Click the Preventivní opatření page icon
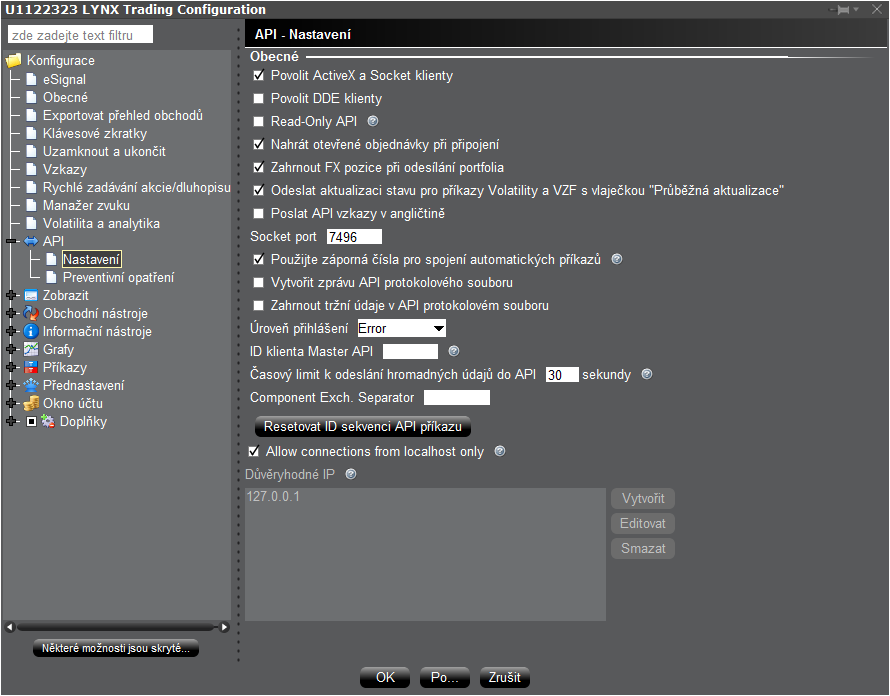The width and height of the screenshot is (890, 696). pyautogui.click(x=51, y=277)
